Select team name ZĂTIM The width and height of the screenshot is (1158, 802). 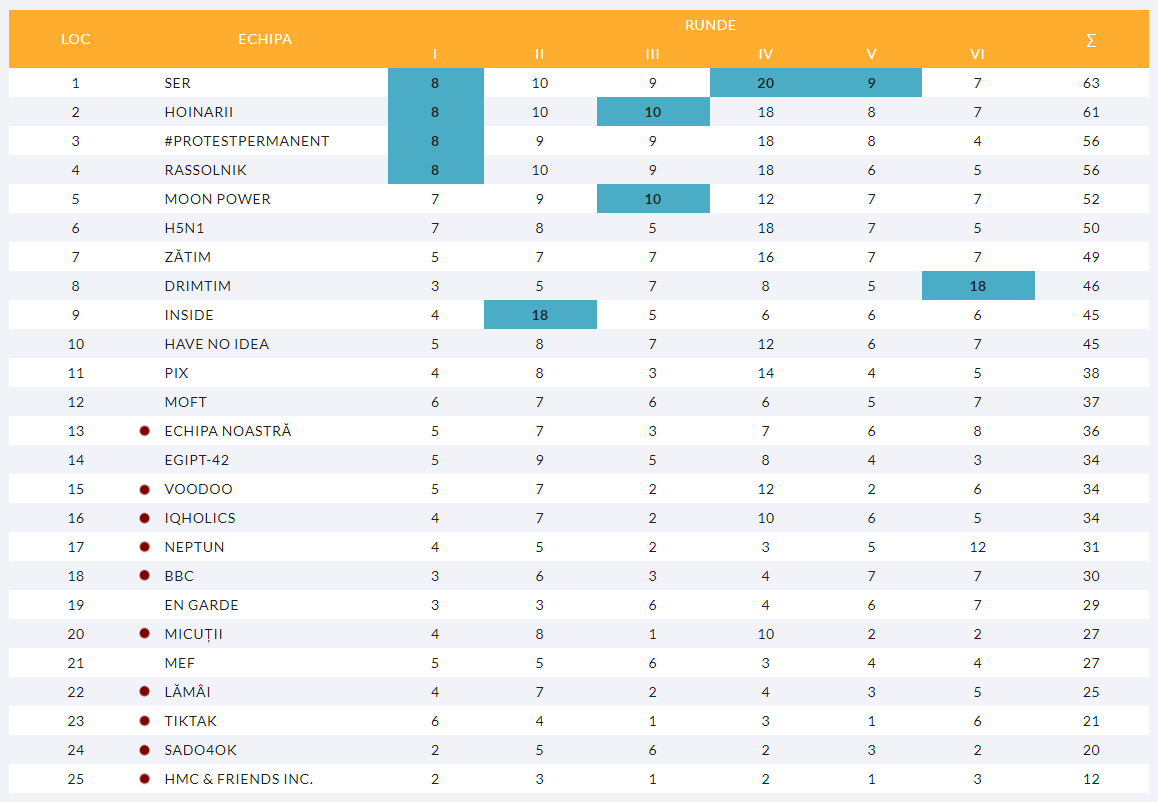pyautogui.click(x=188, y=257)
